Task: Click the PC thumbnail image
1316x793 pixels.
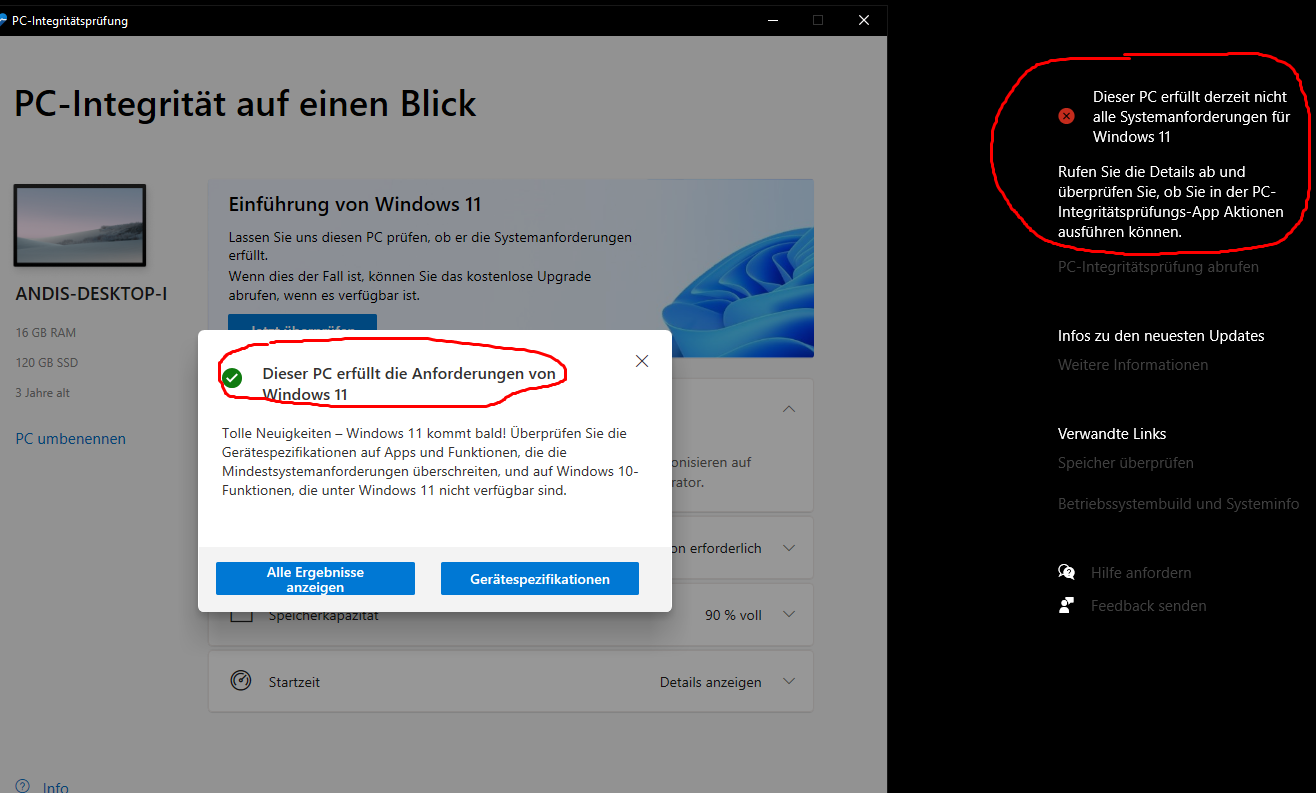Action: pyautogui.click(x=80, y=226)
